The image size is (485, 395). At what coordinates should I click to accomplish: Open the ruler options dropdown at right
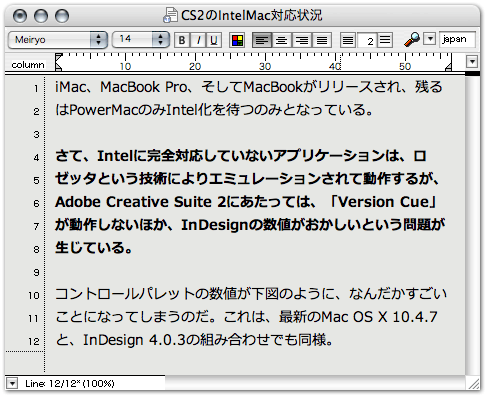click(472, 62)
